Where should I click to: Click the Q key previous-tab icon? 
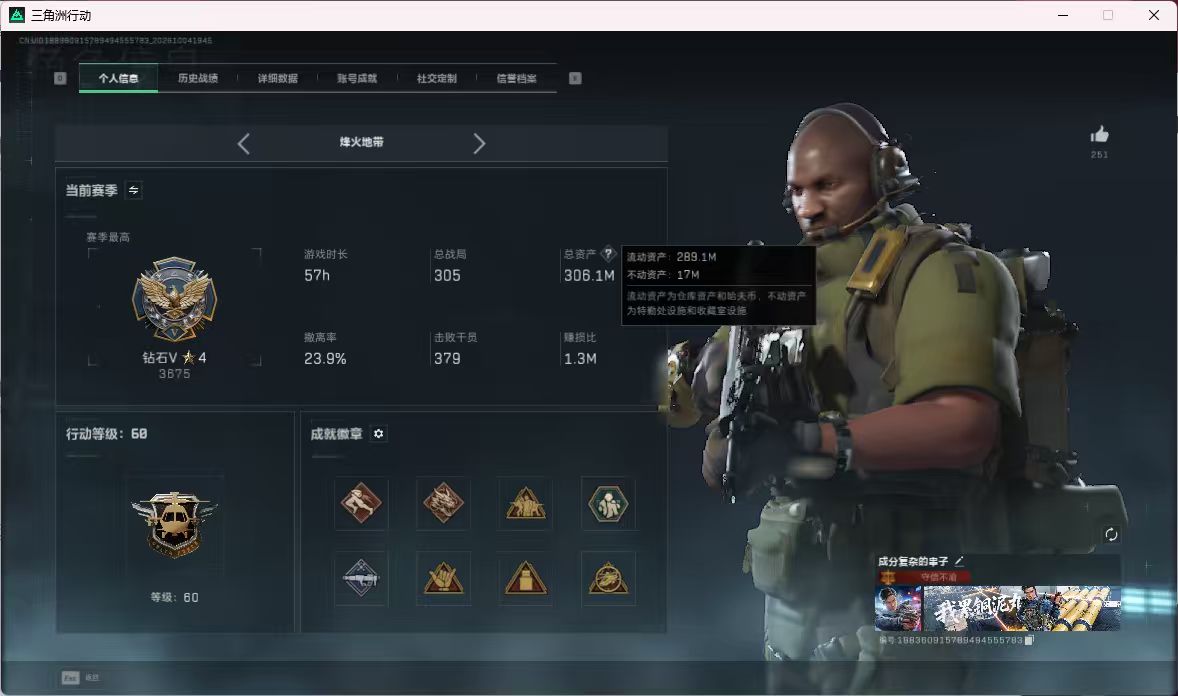click(x=60, y=78)
